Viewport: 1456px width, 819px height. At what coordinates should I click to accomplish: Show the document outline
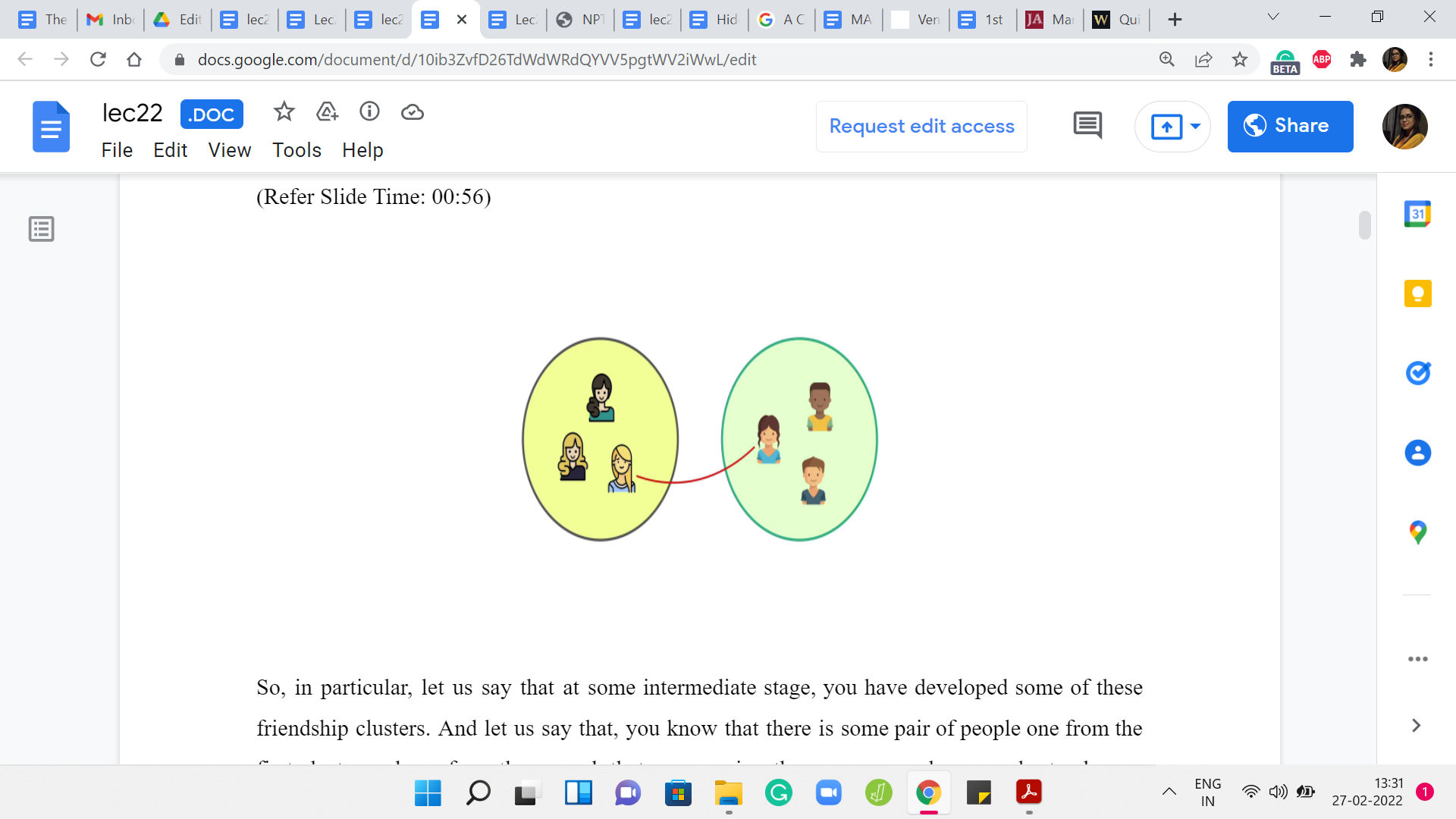42,228
